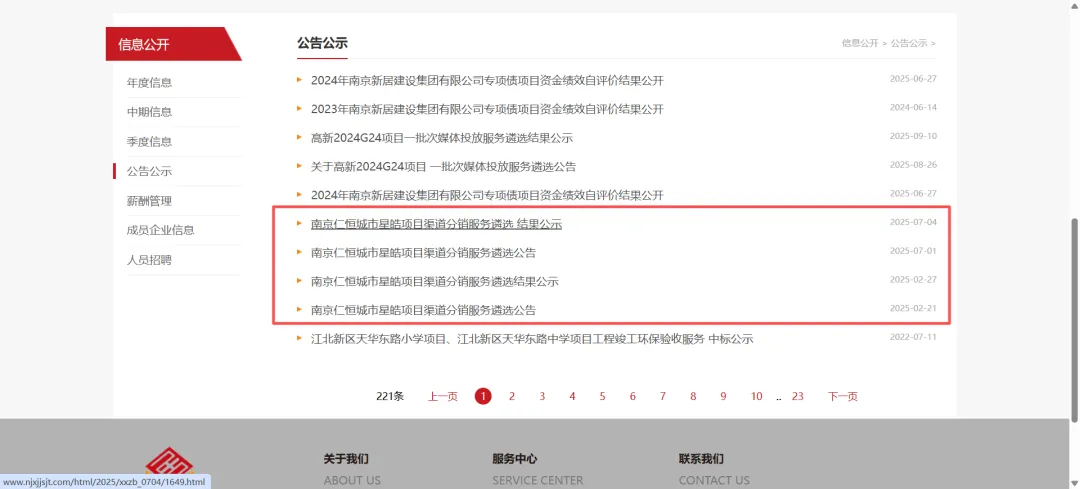The image size is (1080, 489).
Task: Click 信息公开 breadcrumb link
Action: [860, 43]
